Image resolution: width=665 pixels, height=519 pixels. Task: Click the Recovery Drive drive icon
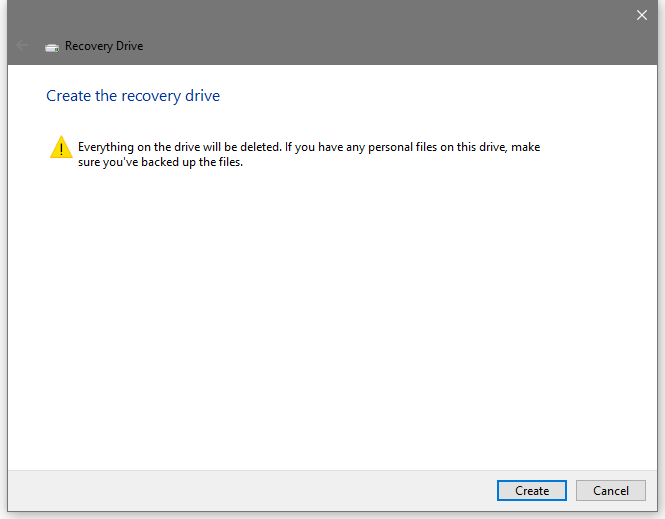tap(52, 47)
